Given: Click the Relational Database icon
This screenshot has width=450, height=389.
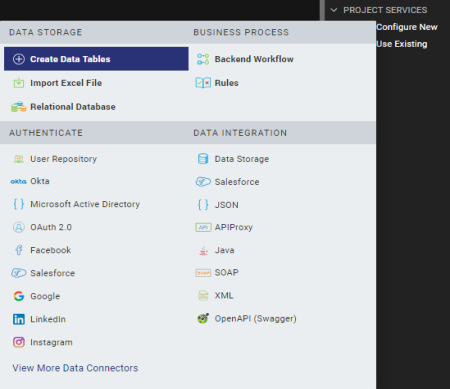Looking at the screenshot, I should coord(18,107).
